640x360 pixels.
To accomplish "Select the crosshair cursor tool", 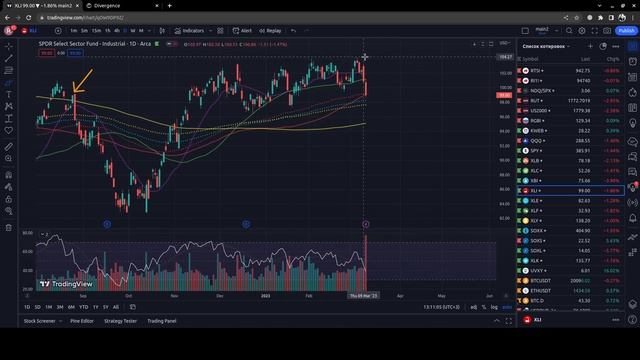I will pyautogui.click(x=9, y=46).
